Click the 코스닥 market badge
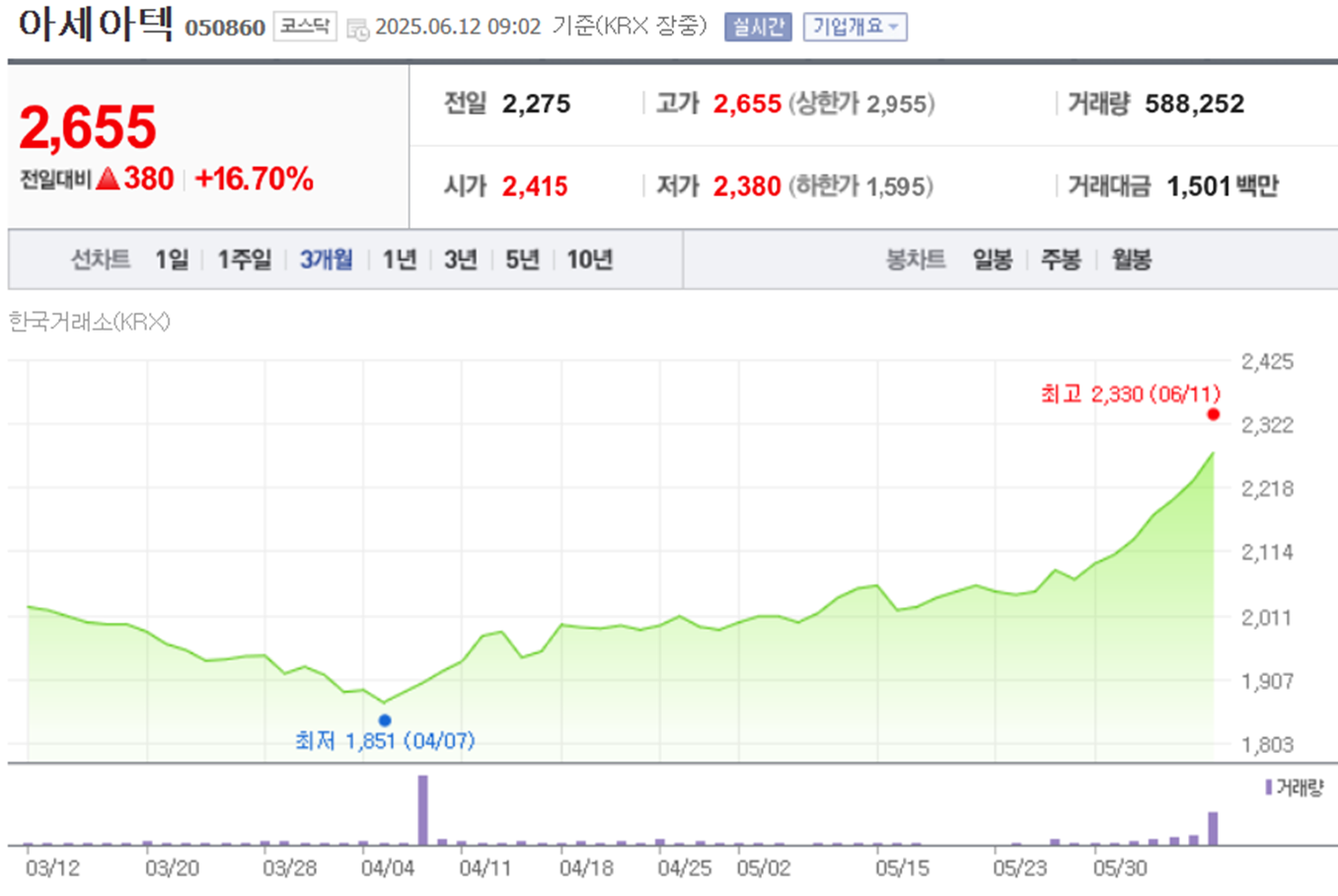The image size is (1338, 896). click(x=305, y=27)
